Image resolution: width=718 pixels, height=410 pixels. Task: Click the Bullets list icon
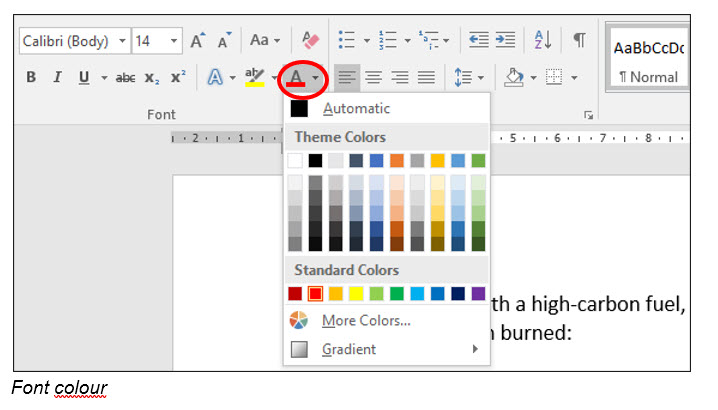(347, 40)
